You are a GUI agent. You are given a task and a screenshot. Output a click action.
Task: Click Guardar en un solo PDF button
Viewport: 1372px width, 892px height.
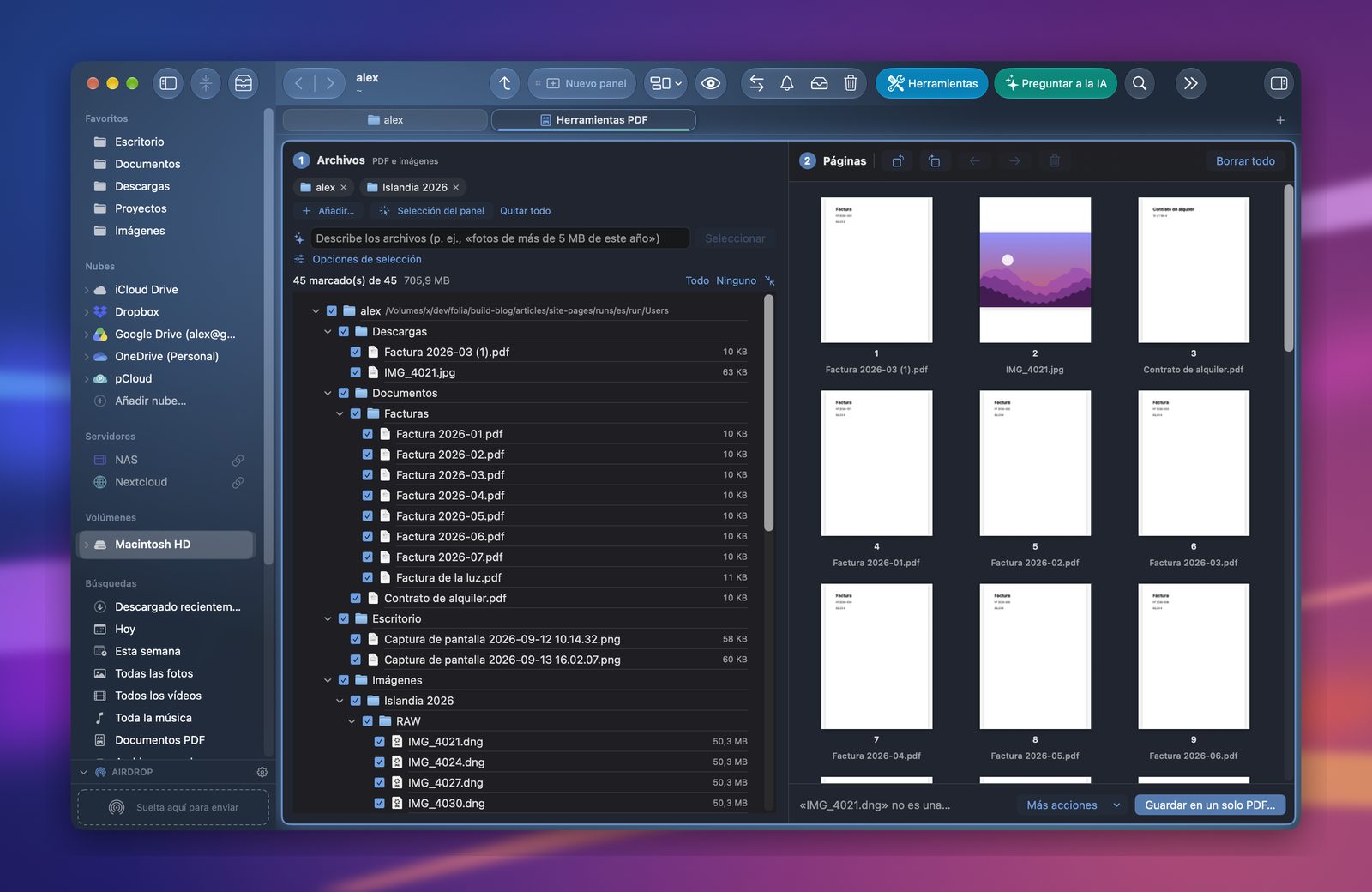click(x=1210, y=805)
